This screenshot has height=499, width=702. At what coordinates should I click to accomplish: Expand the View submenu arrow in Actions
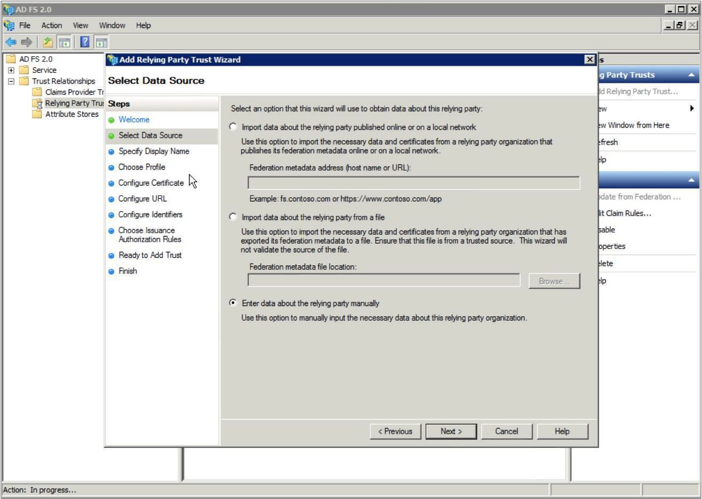pos(692,108)
